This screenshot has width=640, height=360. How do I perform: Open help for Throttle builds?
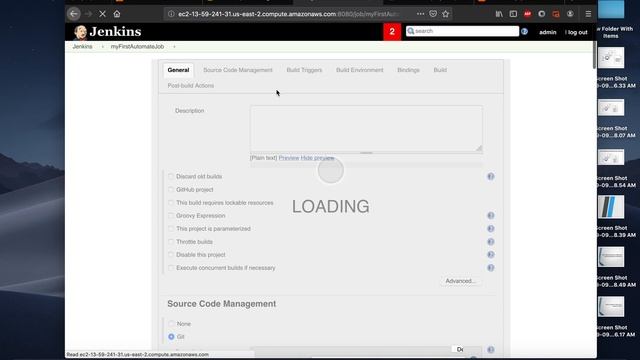[491, 242]
